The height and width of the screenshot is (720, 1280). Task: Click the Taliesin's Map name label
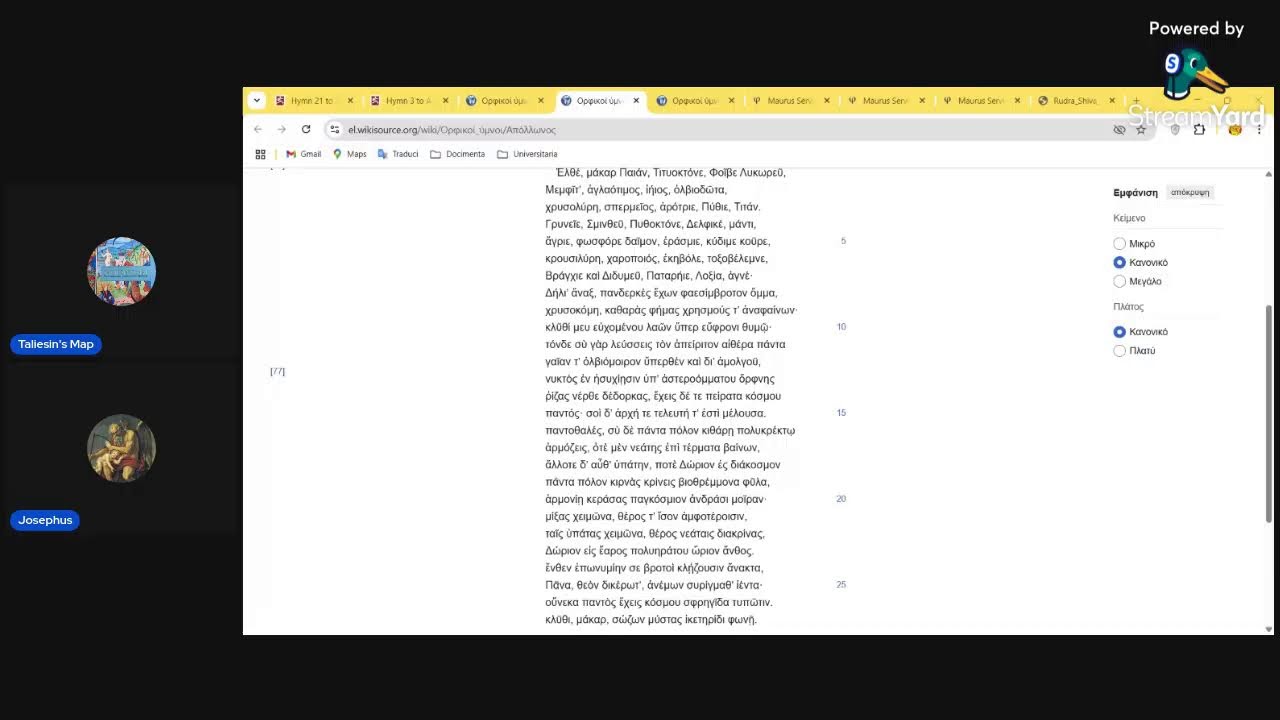tap(56, 344)
